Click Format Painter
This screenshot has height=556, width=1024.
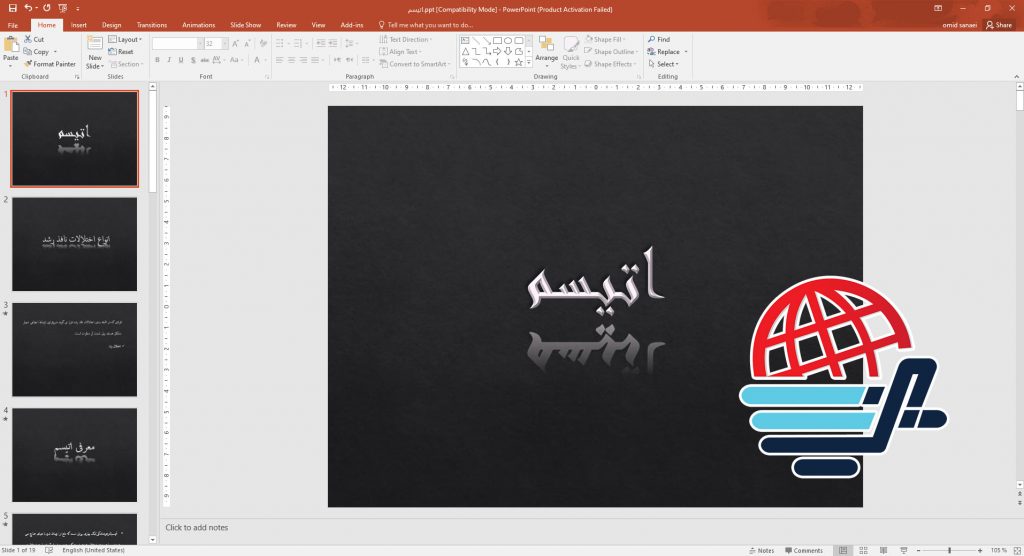pos(50,64)
